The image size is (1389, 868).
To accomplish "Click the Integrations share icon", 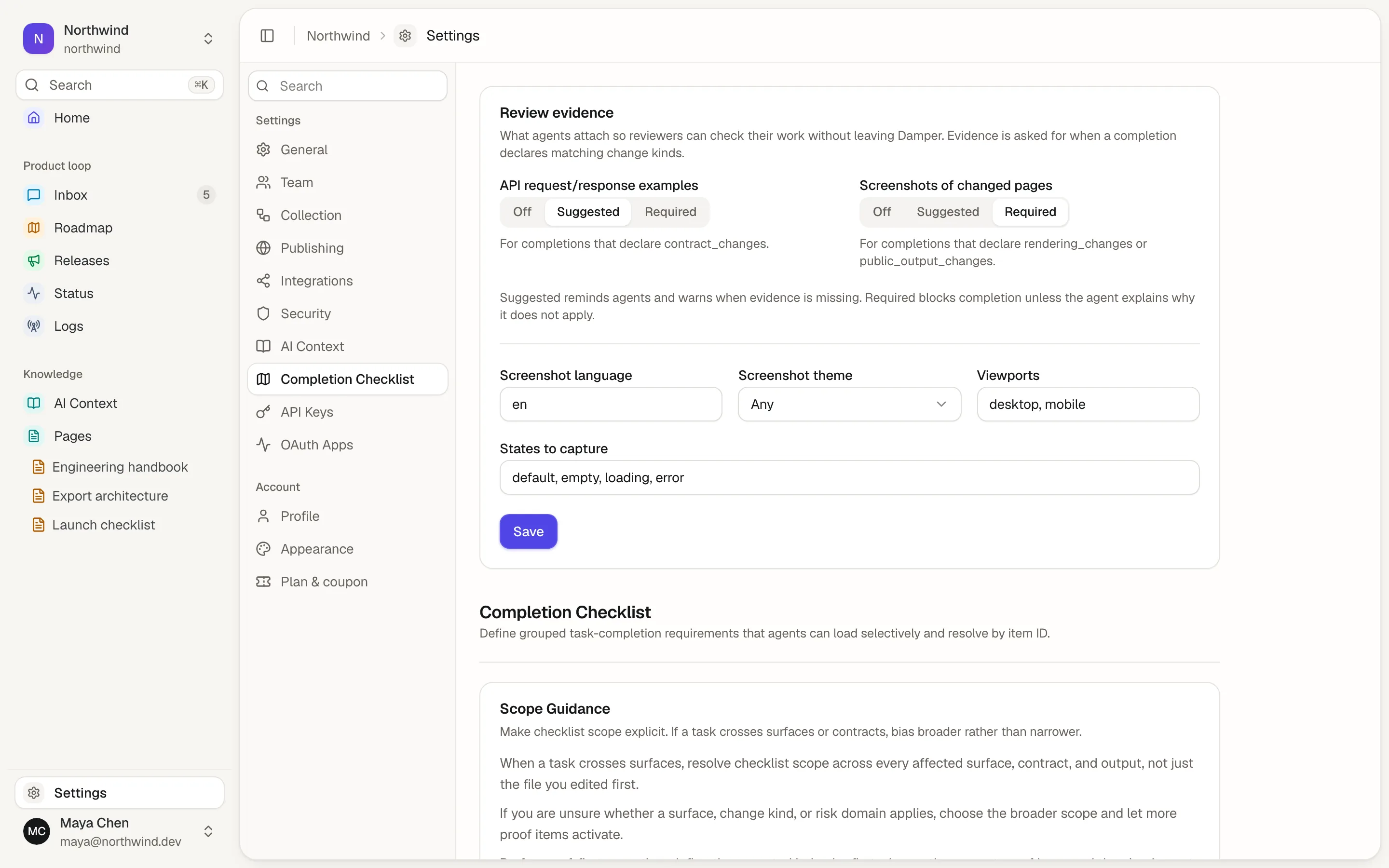I will coord(263,280).
